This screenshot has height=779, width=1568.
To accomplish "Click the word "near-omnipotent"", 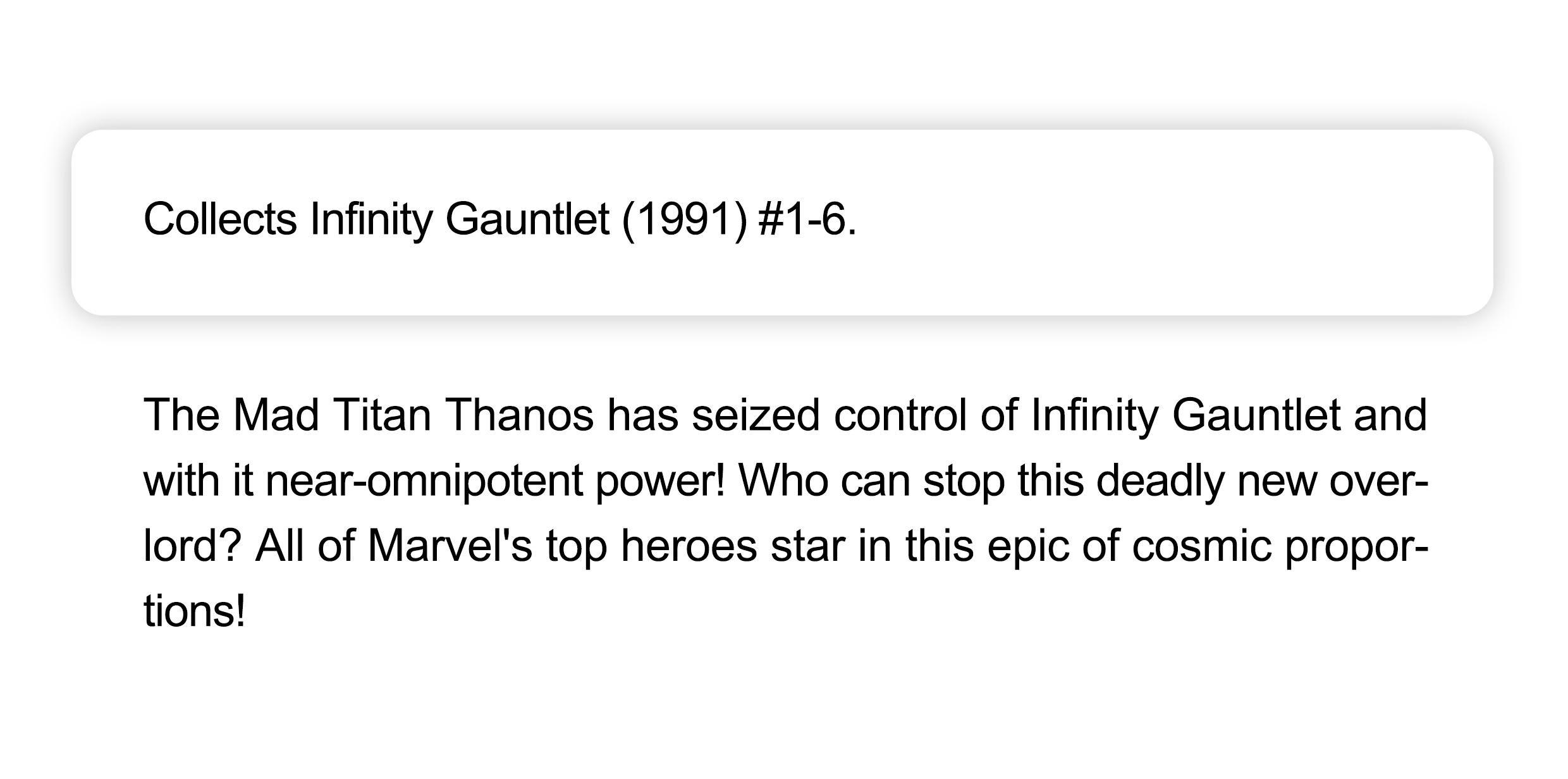I will [x=424, y=481].
